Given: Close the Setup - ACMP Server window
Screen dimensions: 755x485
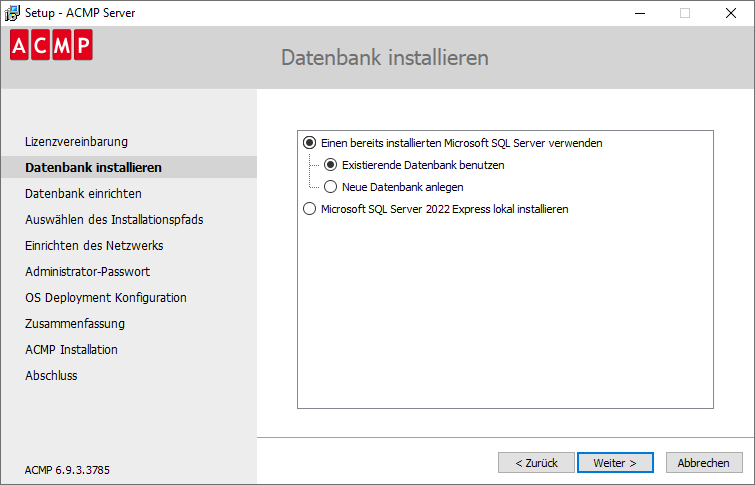Looking at the screenshot, I should [x=730, y=13].
